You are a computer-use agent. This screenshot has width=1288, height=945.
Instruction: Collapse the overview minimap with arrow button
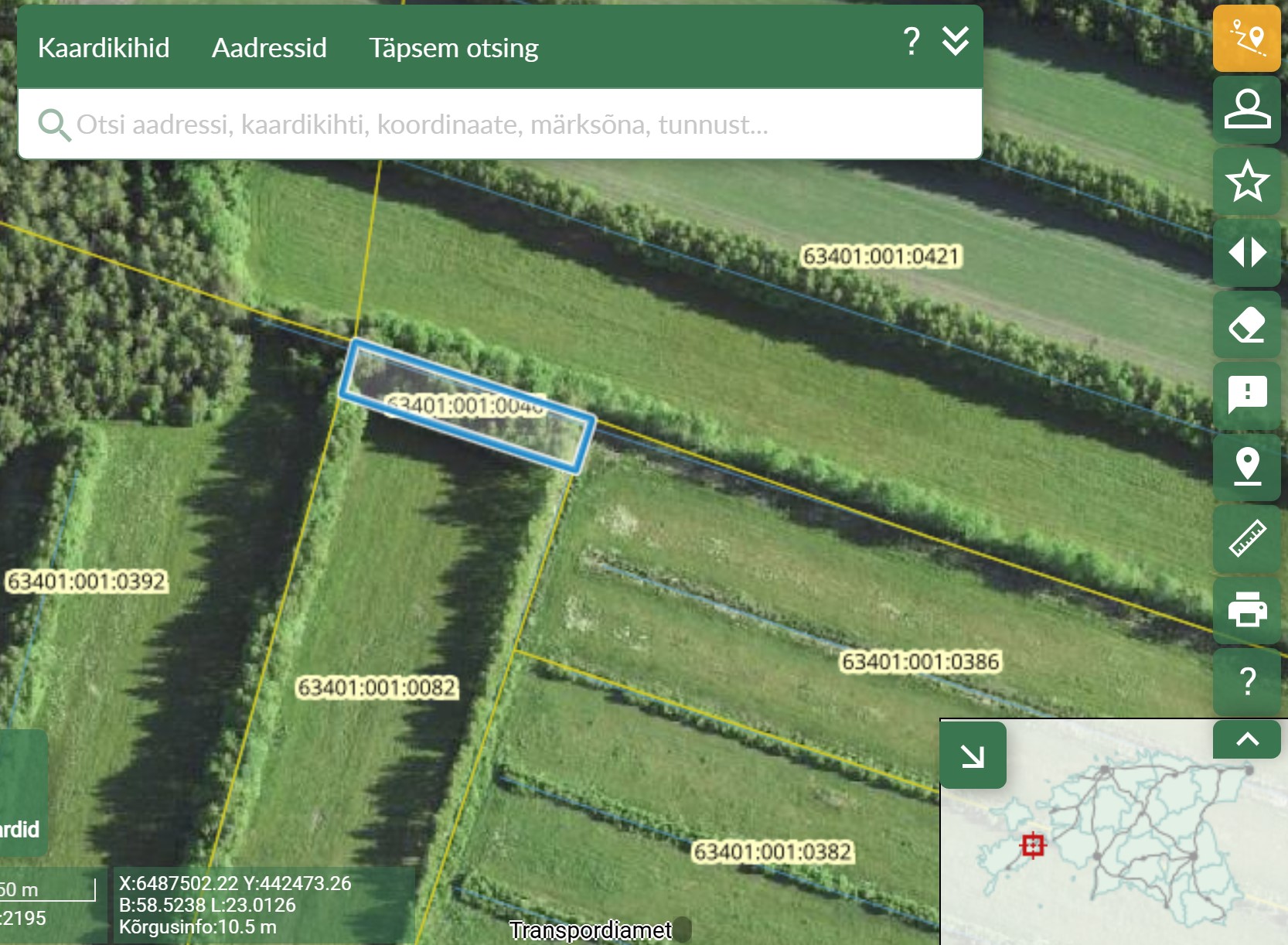click(973, 756)
